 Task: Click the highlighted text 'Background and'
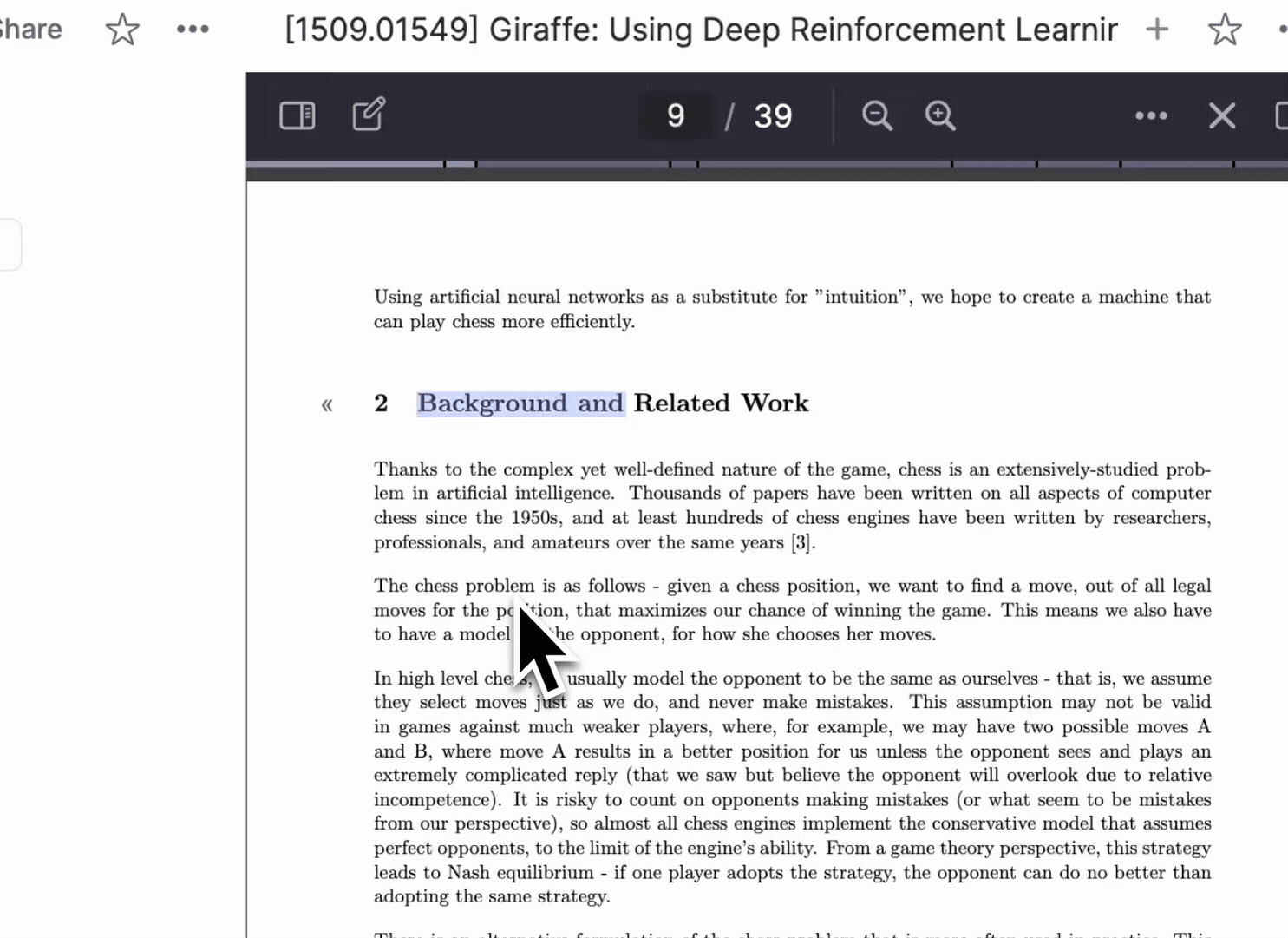point(520,403)
